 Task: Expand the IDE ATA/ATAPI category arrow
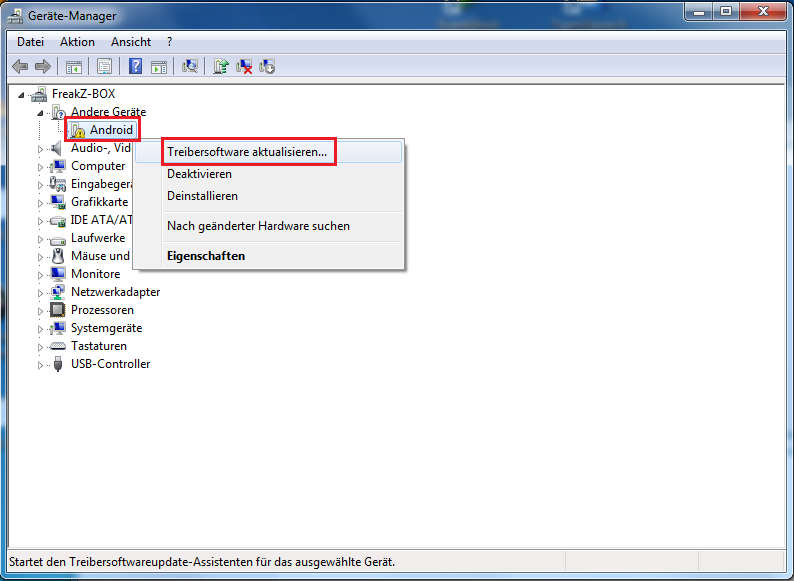pos(41,221)
